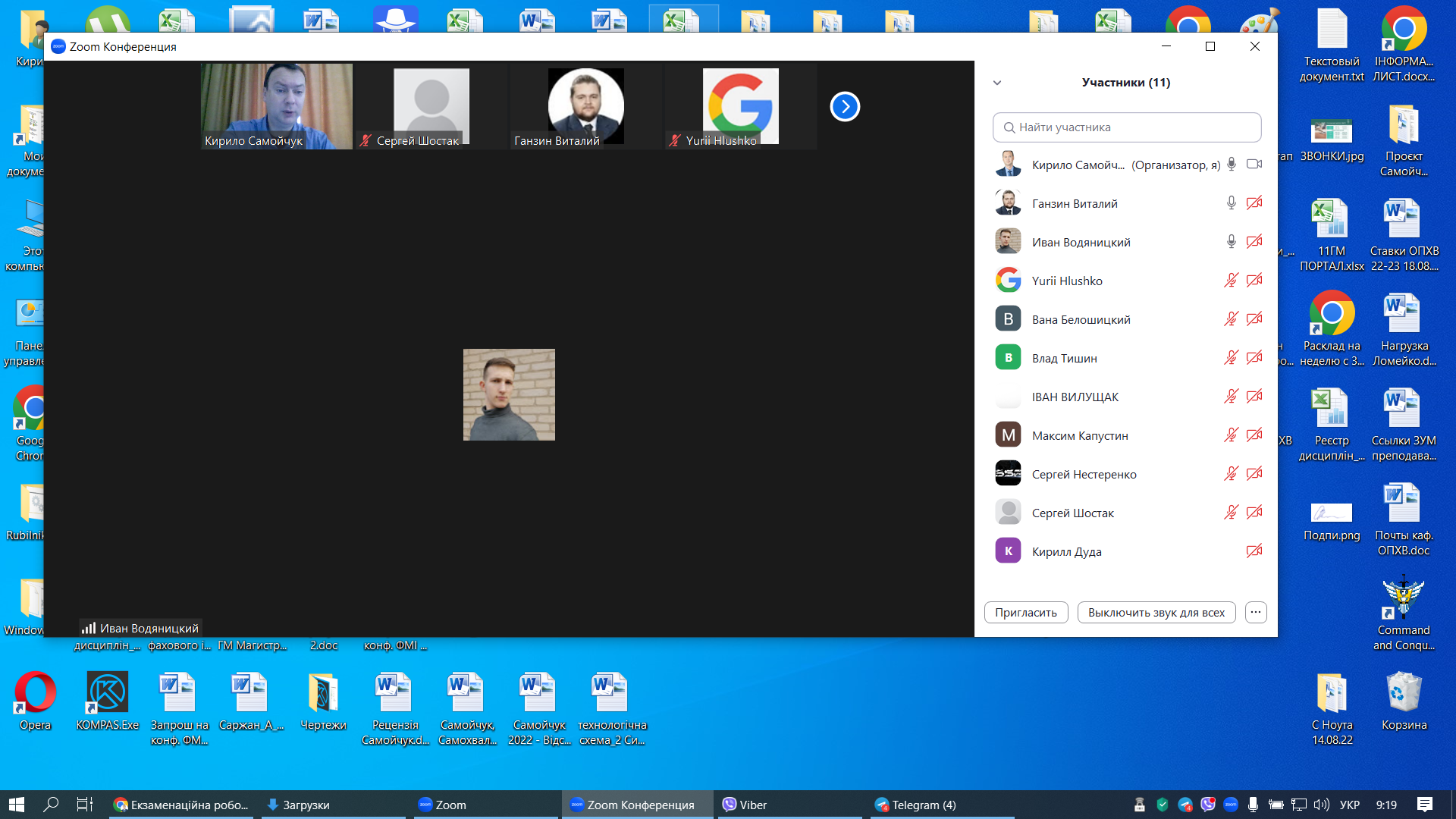Open the three-dots more options menu
The width and height of the screenshot is (1456, 819).
[x=1256, y=612]
